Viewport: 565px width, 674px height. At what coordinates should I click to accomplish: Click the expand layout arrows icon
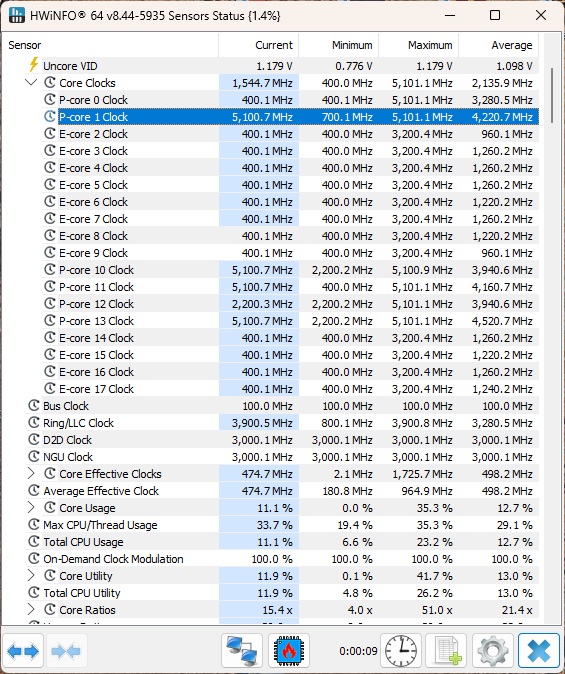coord(23,651)
